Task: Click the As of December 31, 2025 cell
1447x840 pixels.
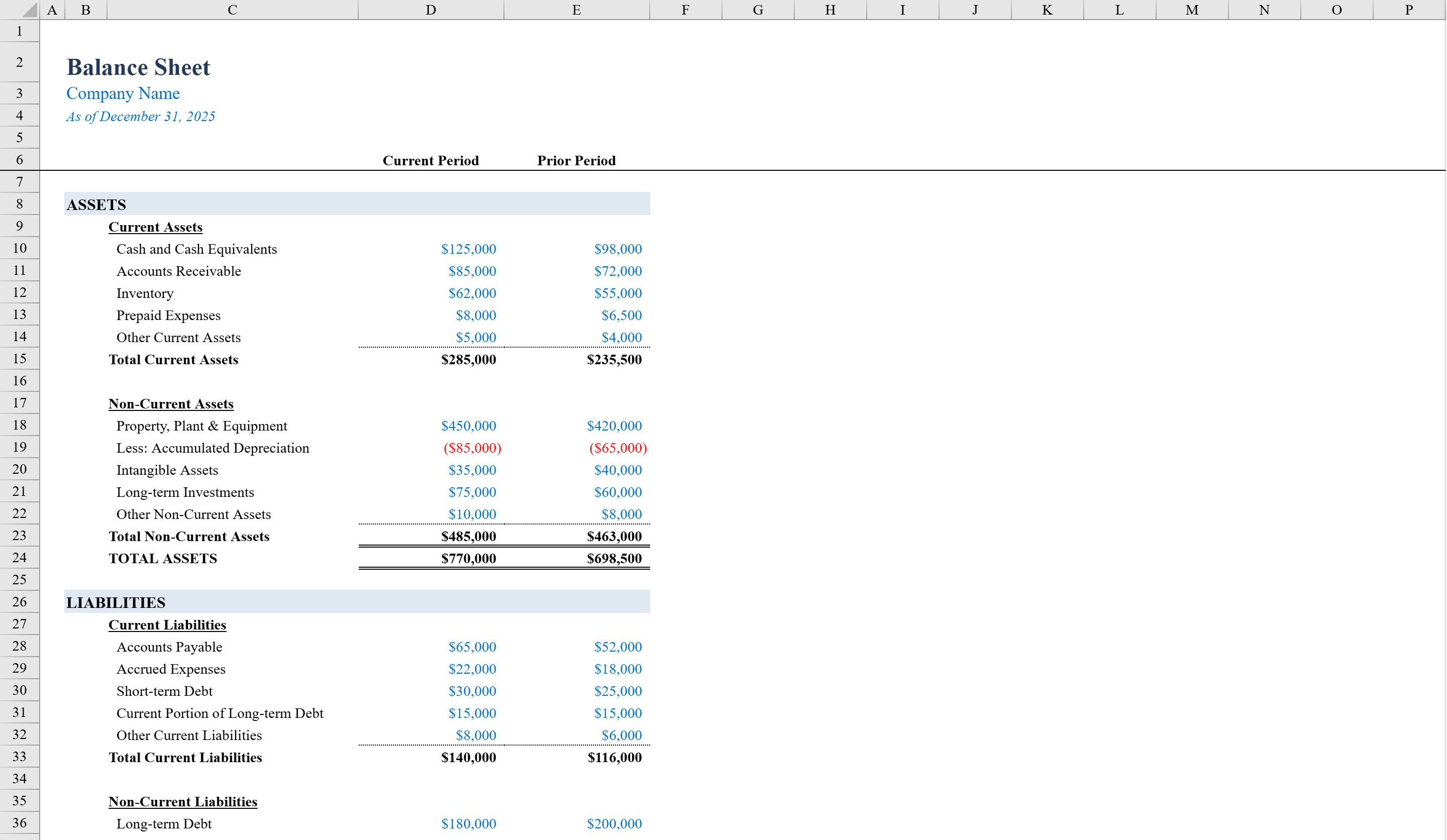Action: (x=140, y=116)
